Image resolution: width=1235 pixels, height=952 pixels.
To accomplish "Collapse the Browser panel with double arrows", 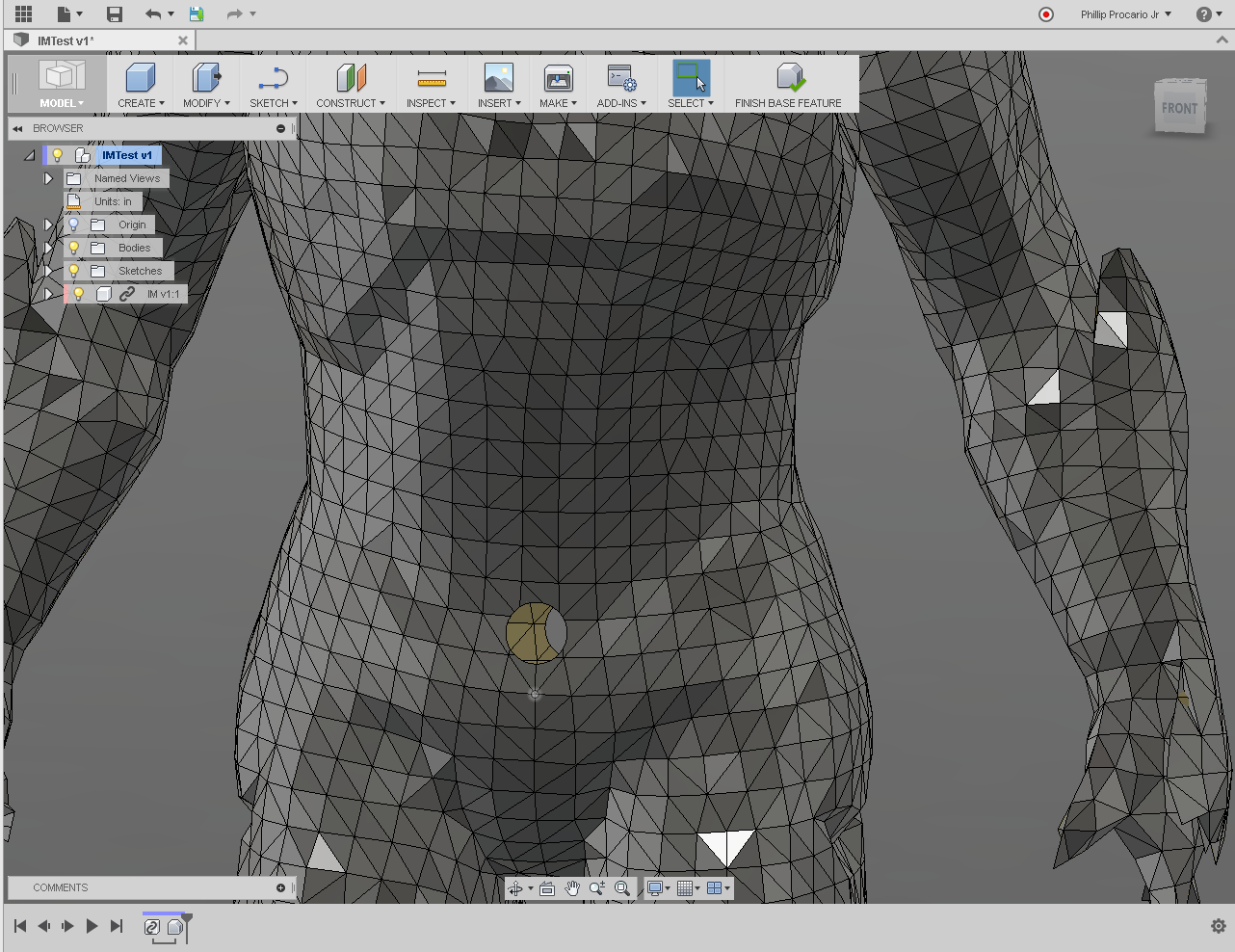I will [x=17, y=128].
